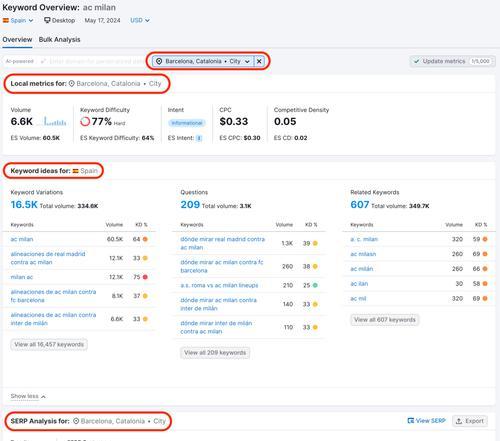This screenshot has width=500, height=441.
Task: Click the Spain flag icon in Keyword ideas
Action: [76, 171]
